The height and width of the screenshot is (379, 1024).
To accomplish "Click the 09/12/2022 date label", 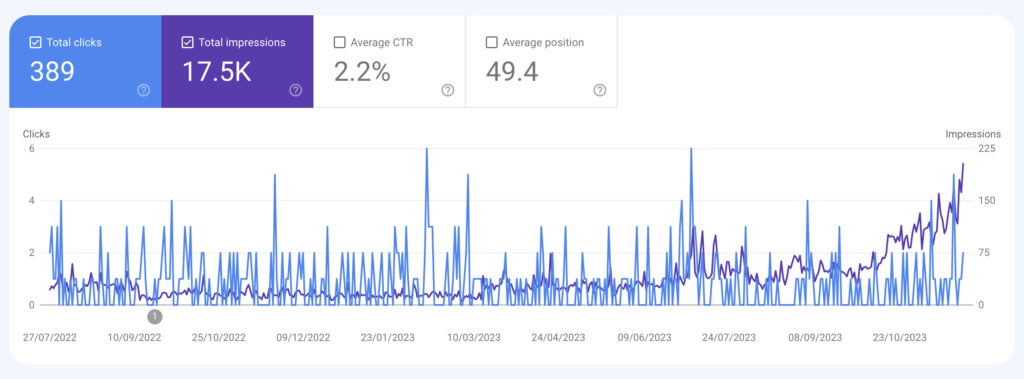I will [304, 338].
